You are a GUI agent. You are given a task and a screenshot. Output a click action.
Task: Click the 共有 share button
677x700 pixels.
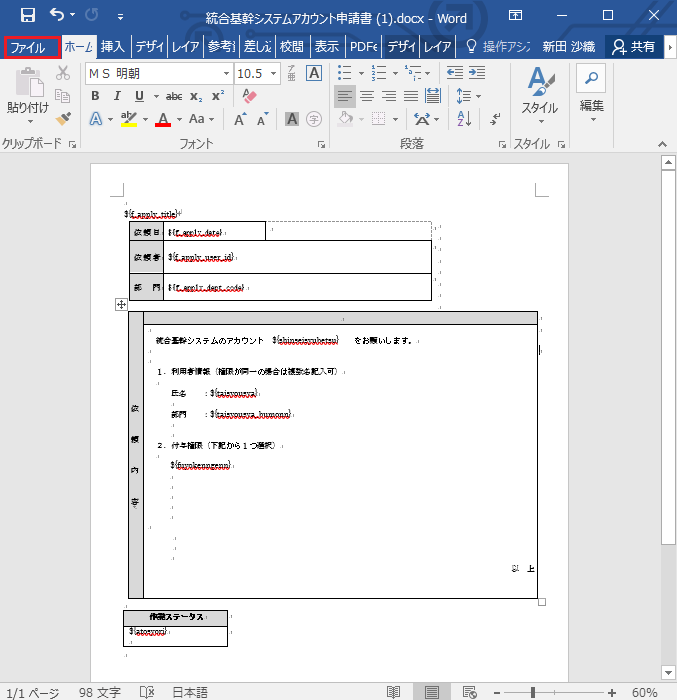(633, 46)
